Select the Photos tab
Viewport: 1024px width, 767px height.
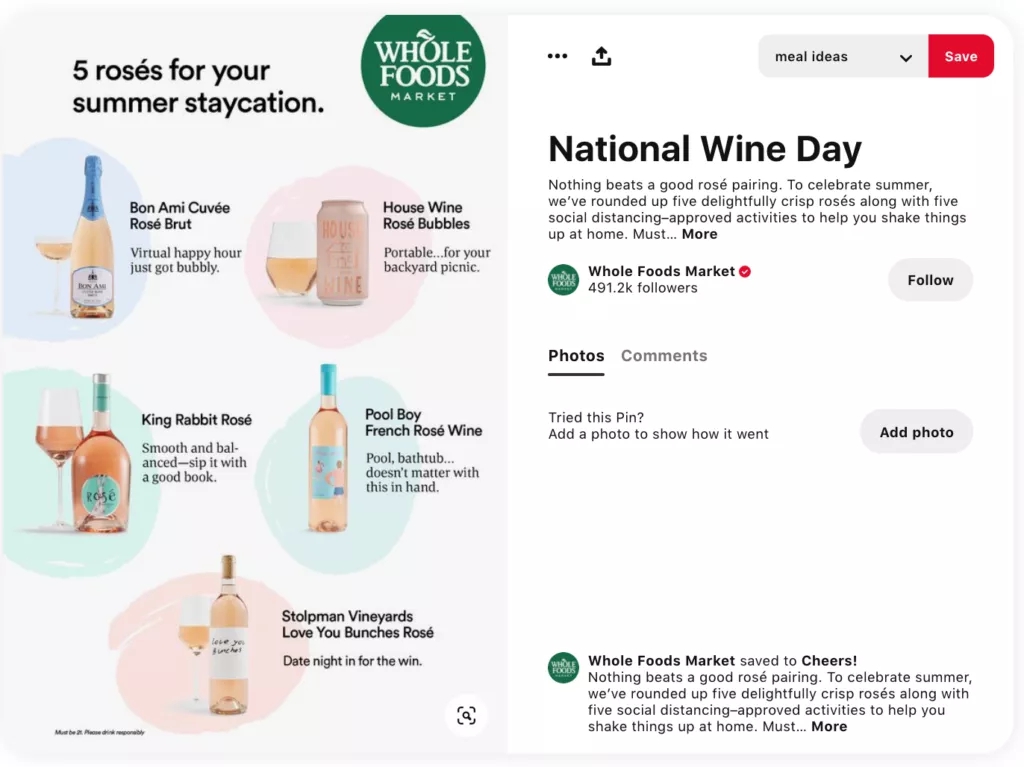point(576,356)
